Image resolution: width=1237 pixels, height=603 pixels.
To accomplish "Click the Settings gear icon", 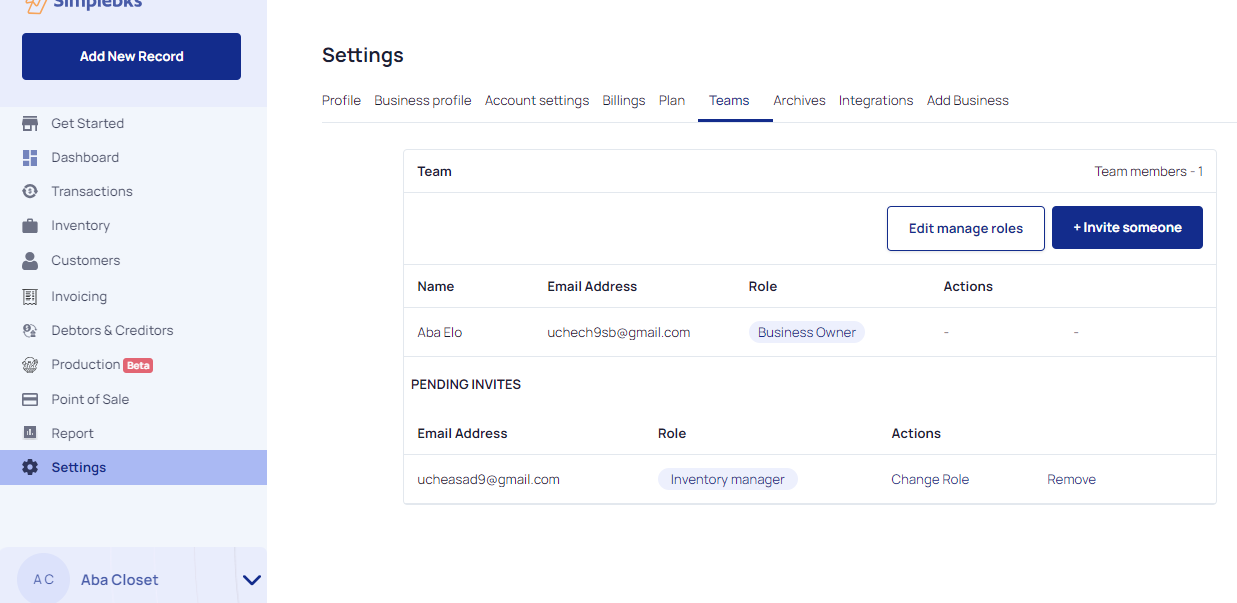I will [30, 468].
